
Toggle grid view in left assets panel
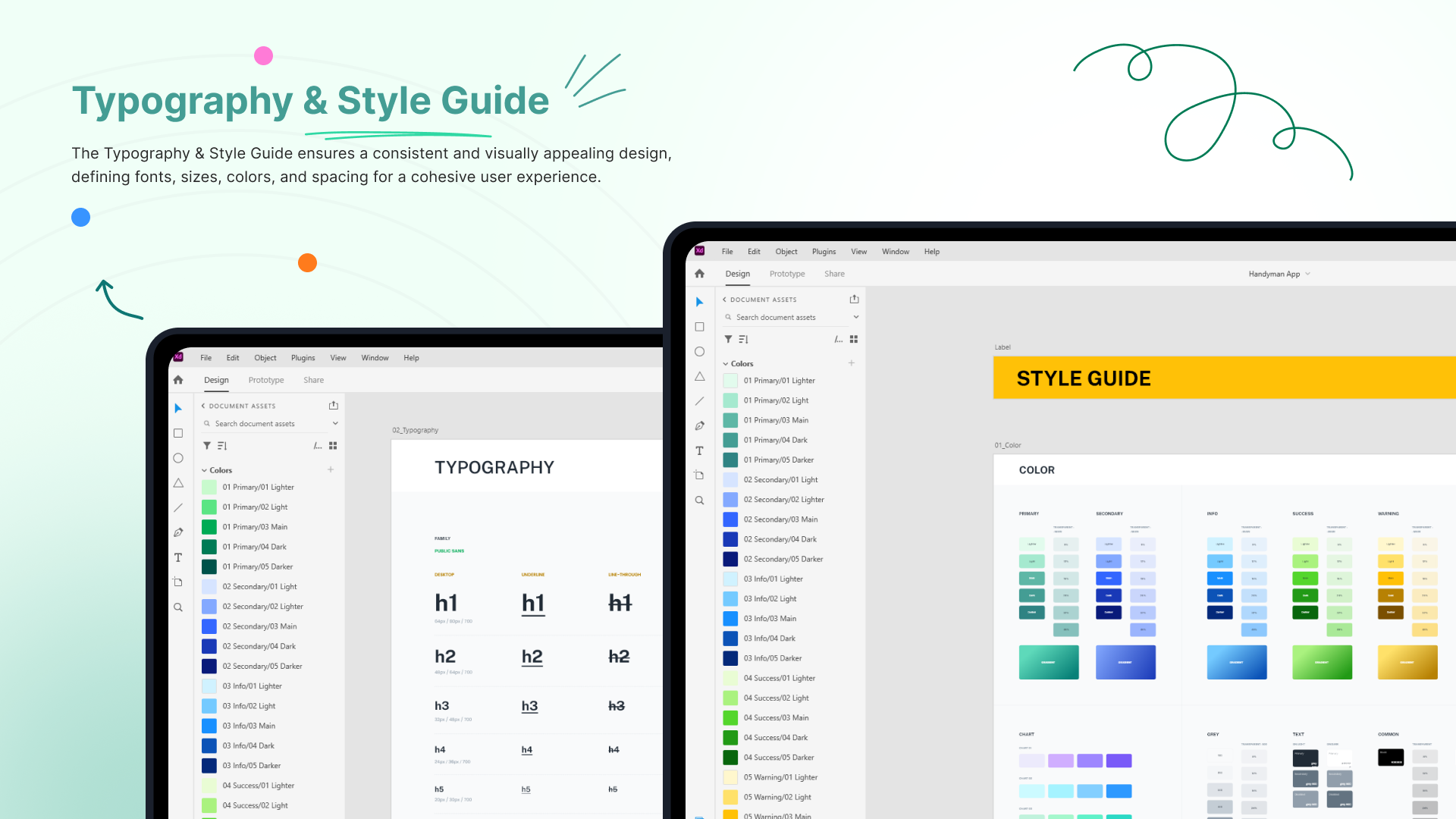[x=333, y=446]
